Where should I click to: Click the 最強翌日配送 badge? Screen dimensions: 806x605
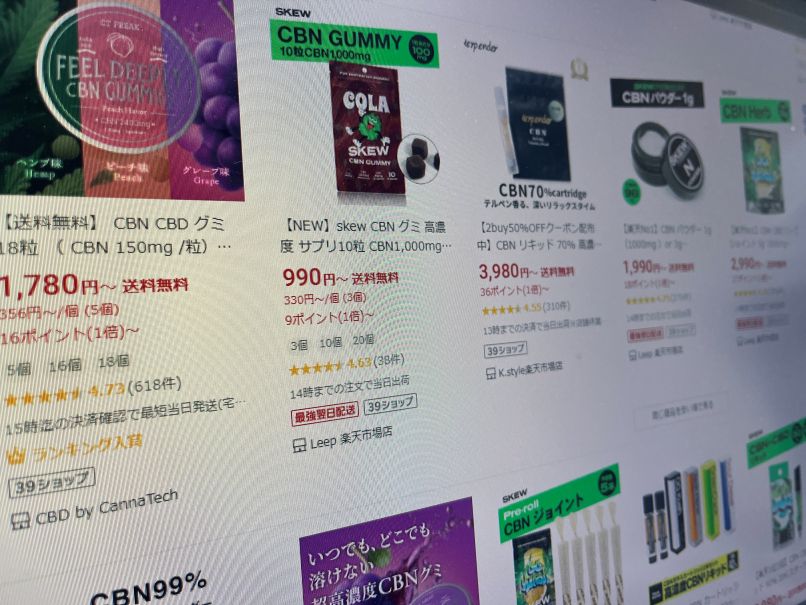325,412
